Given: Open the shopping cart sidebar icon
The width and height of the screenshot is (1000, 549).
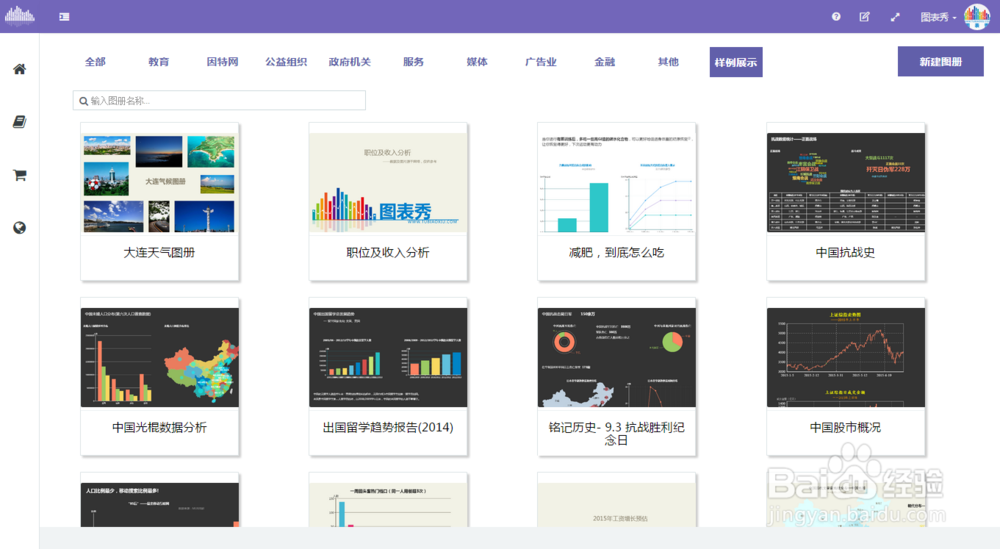Looking at the screenshot, I should coord(20,175).
